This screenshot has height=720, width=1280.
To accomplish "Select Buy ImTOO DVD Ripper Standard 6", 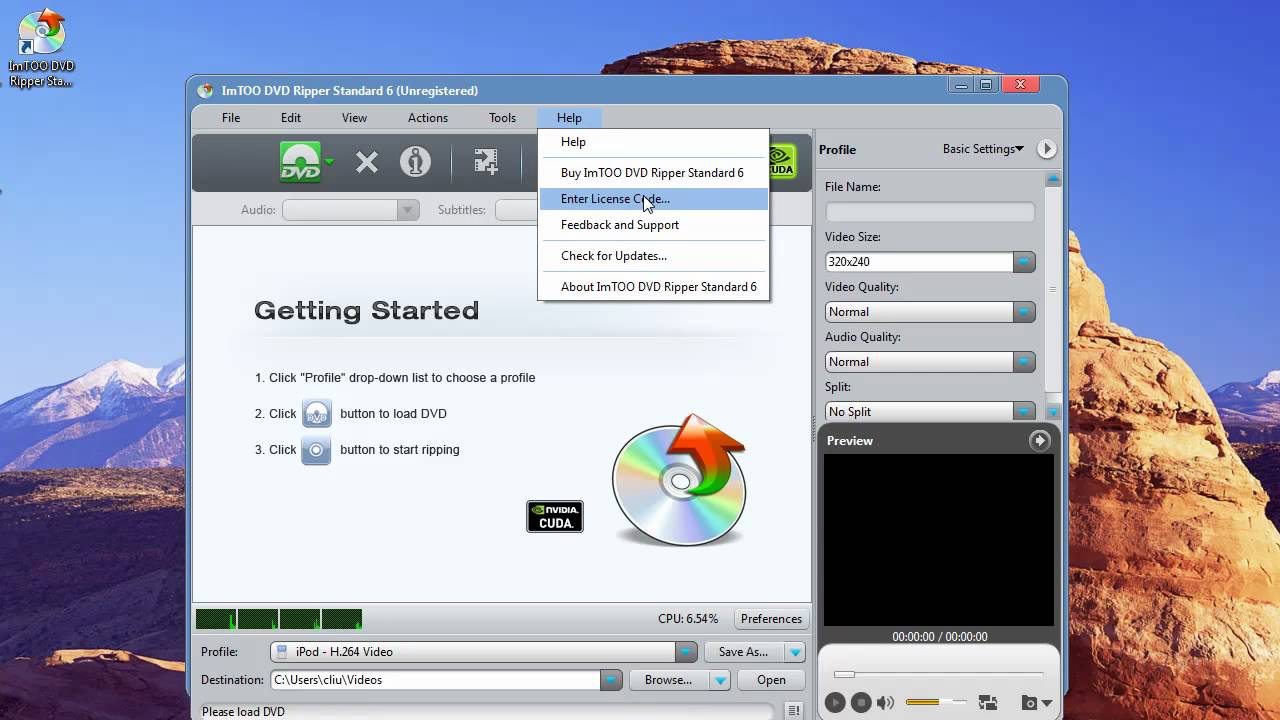I will [654, 173].
